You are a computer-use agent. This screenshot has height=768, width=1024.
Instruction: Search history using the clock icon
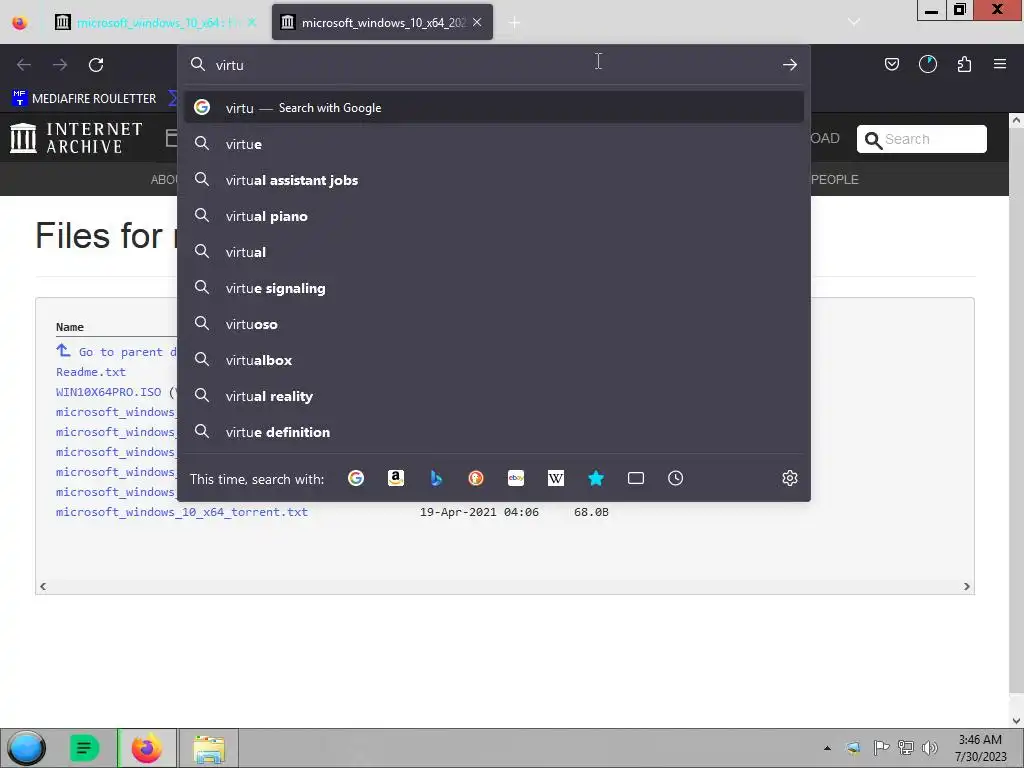[675, 478]
